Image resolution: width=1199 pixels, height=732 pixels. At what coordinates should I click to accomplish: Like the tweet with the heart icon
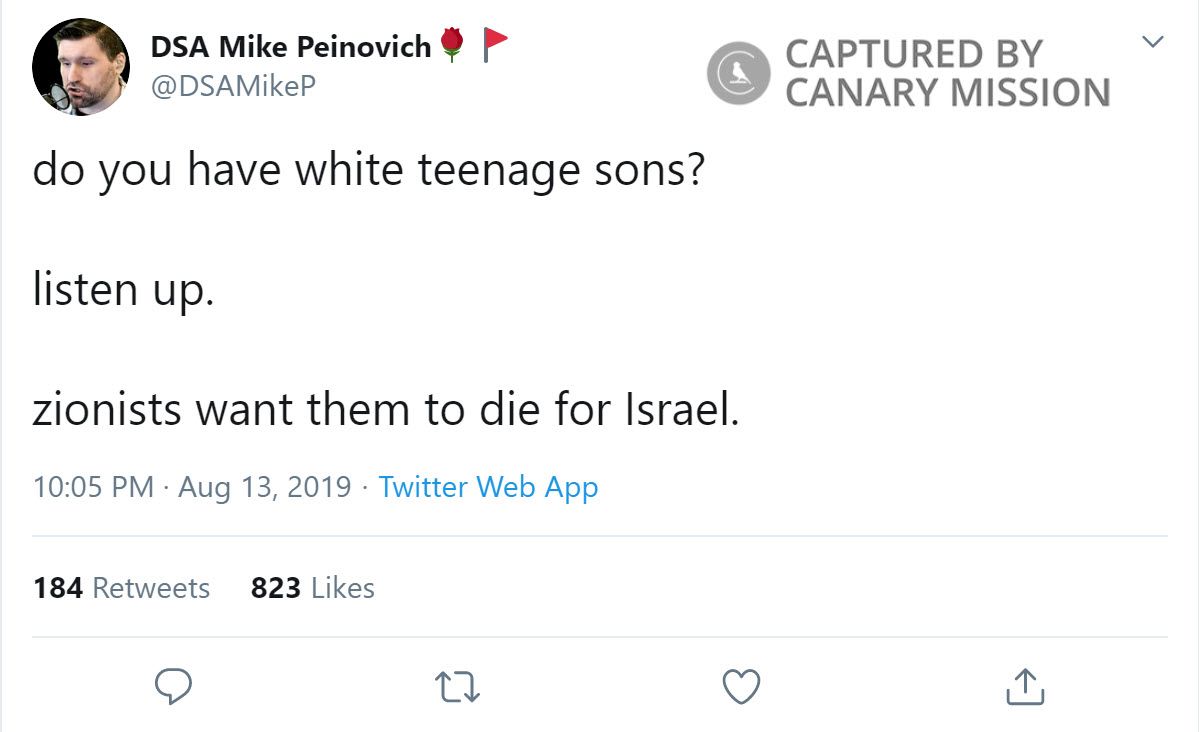(740, 687)
